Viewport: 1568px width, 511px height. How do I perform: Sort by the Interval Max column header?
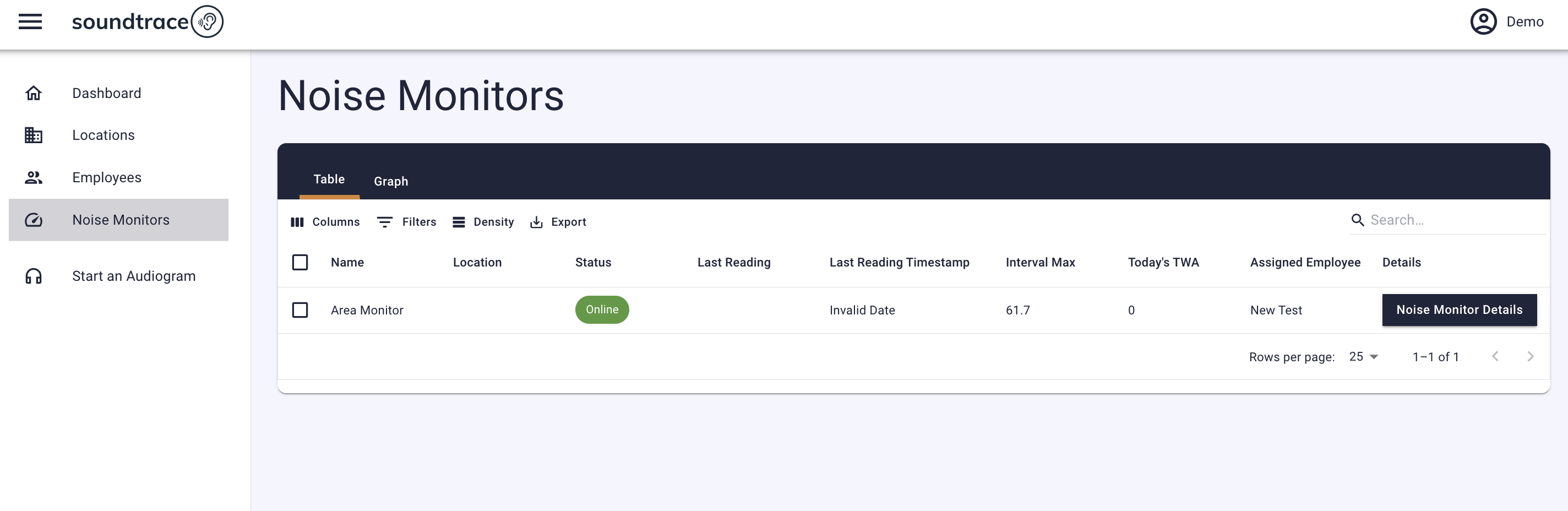(1040, 263)
